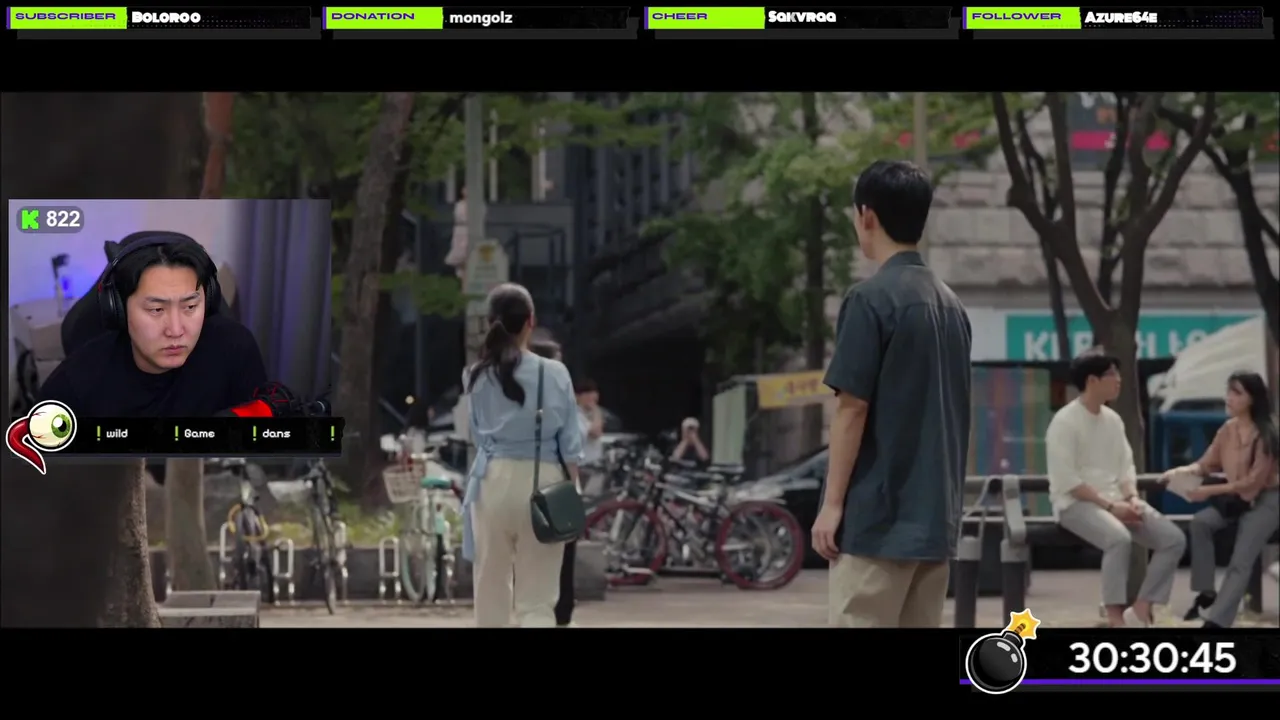This screenshot has height=720, width=1280.
Task: Click the streamer webcam overlay
Action: [169, 308]
